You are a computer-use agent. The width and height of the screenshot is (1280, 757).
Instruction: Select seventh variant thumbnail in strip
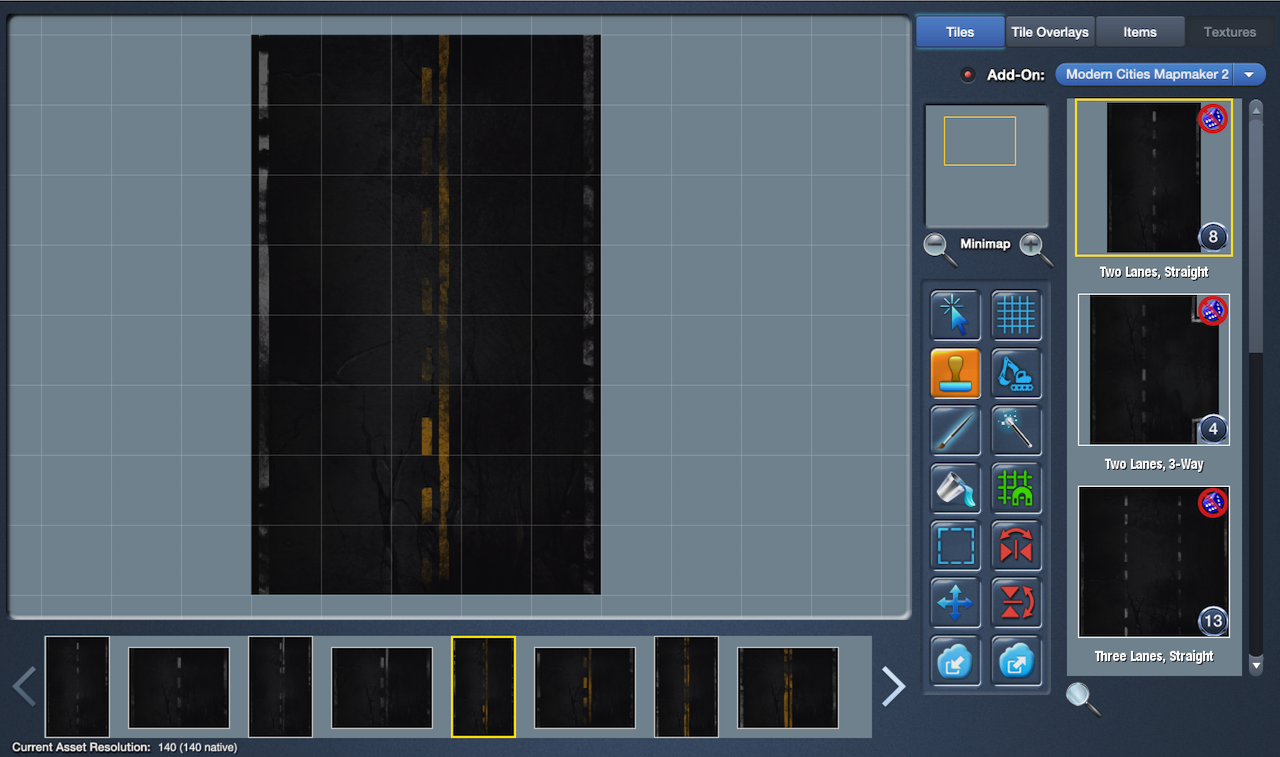pos(686,687)
